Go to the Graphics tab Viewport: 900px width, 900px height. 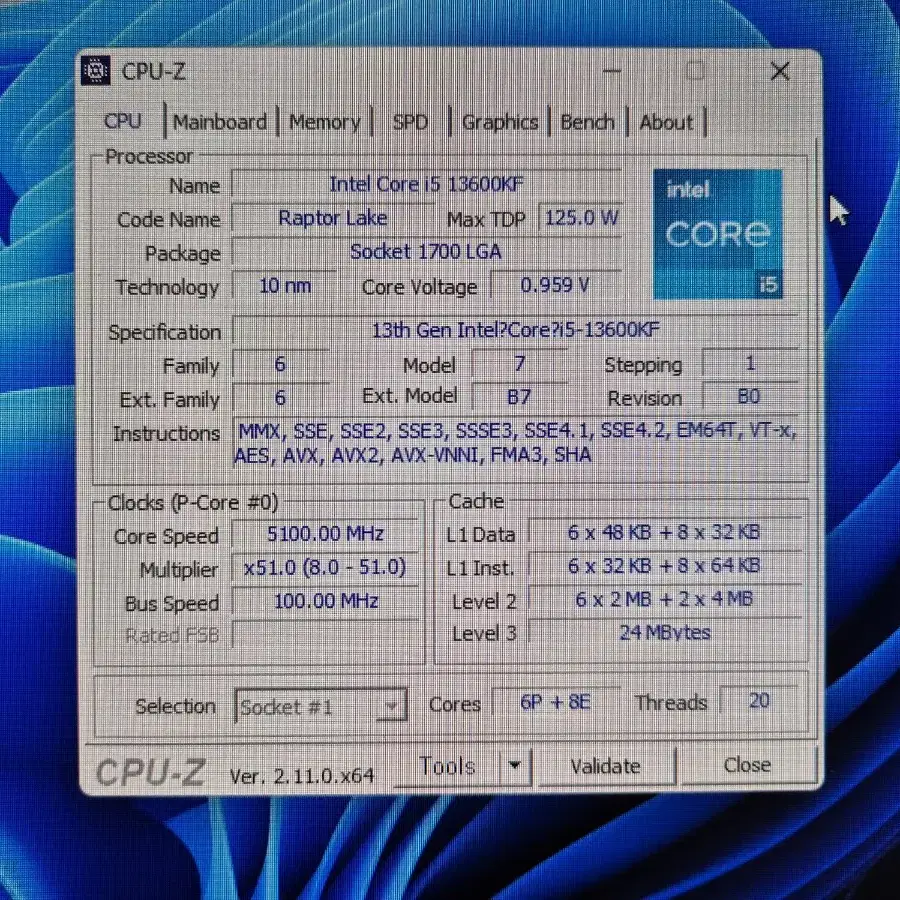coord(500,122)
